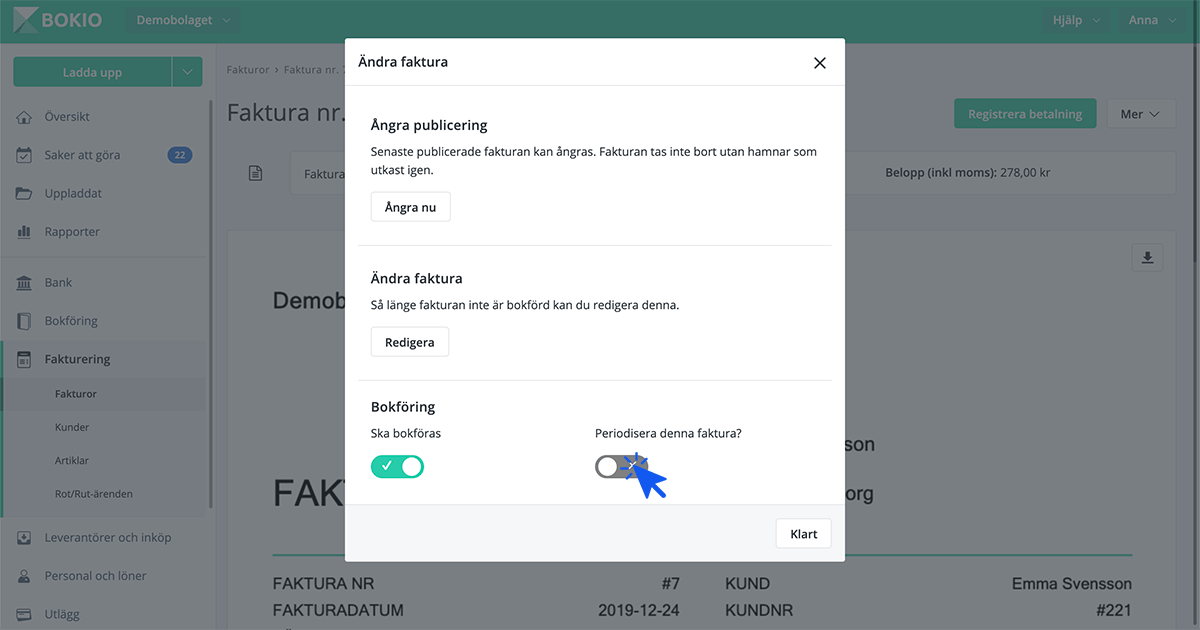Enable Periodisera denna faktura toggle
This screenshot has width=1200, height=630.
click(621, 466)
